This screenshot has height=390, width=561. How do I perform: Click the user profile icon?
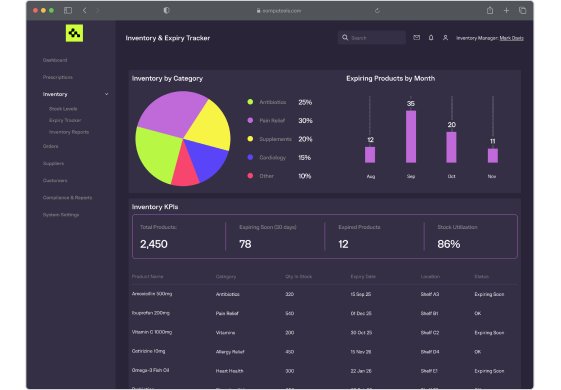(x=445, y=38)
